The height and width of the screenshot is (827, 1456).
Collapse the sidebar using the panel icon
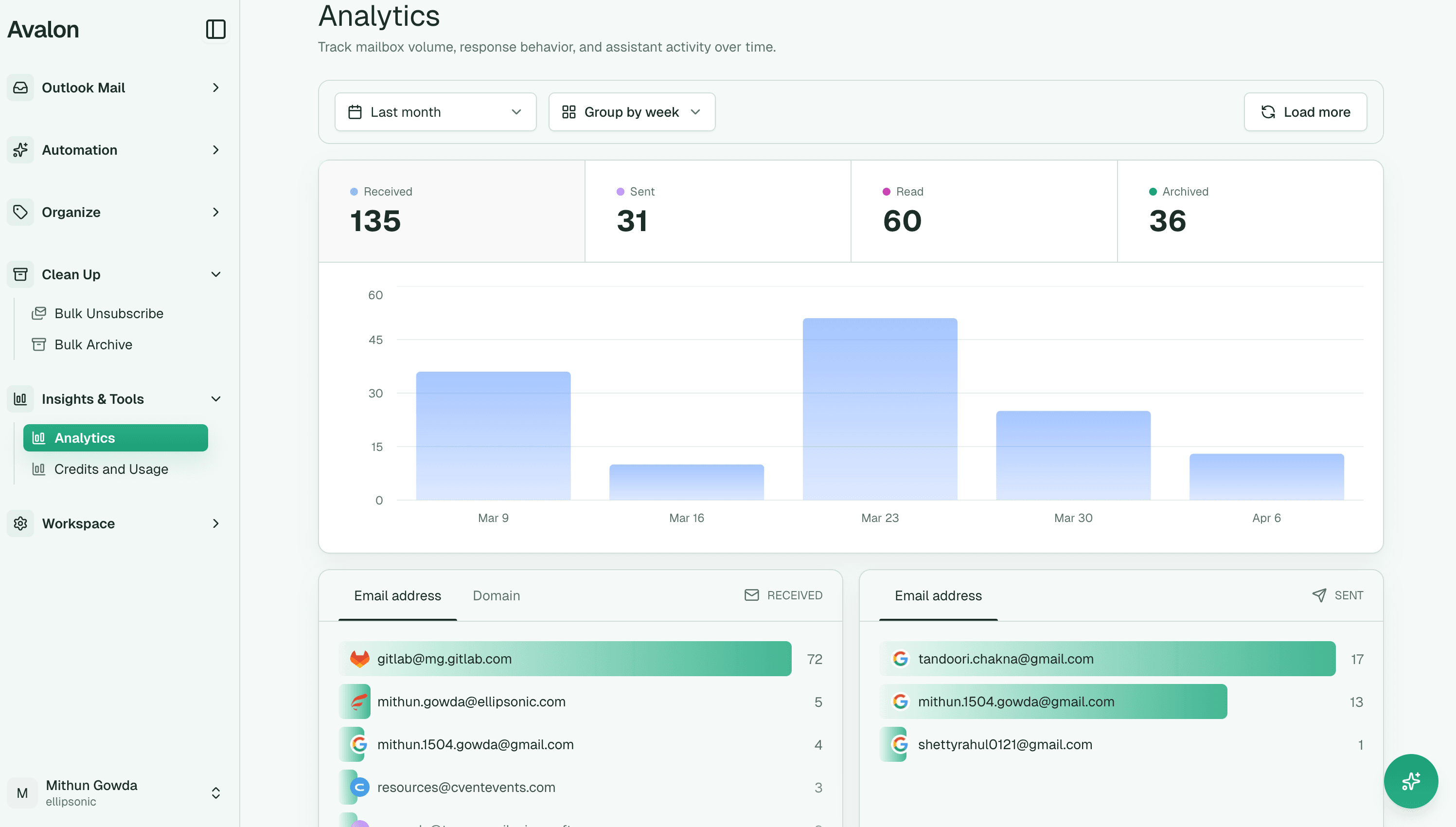pos(215,30)
